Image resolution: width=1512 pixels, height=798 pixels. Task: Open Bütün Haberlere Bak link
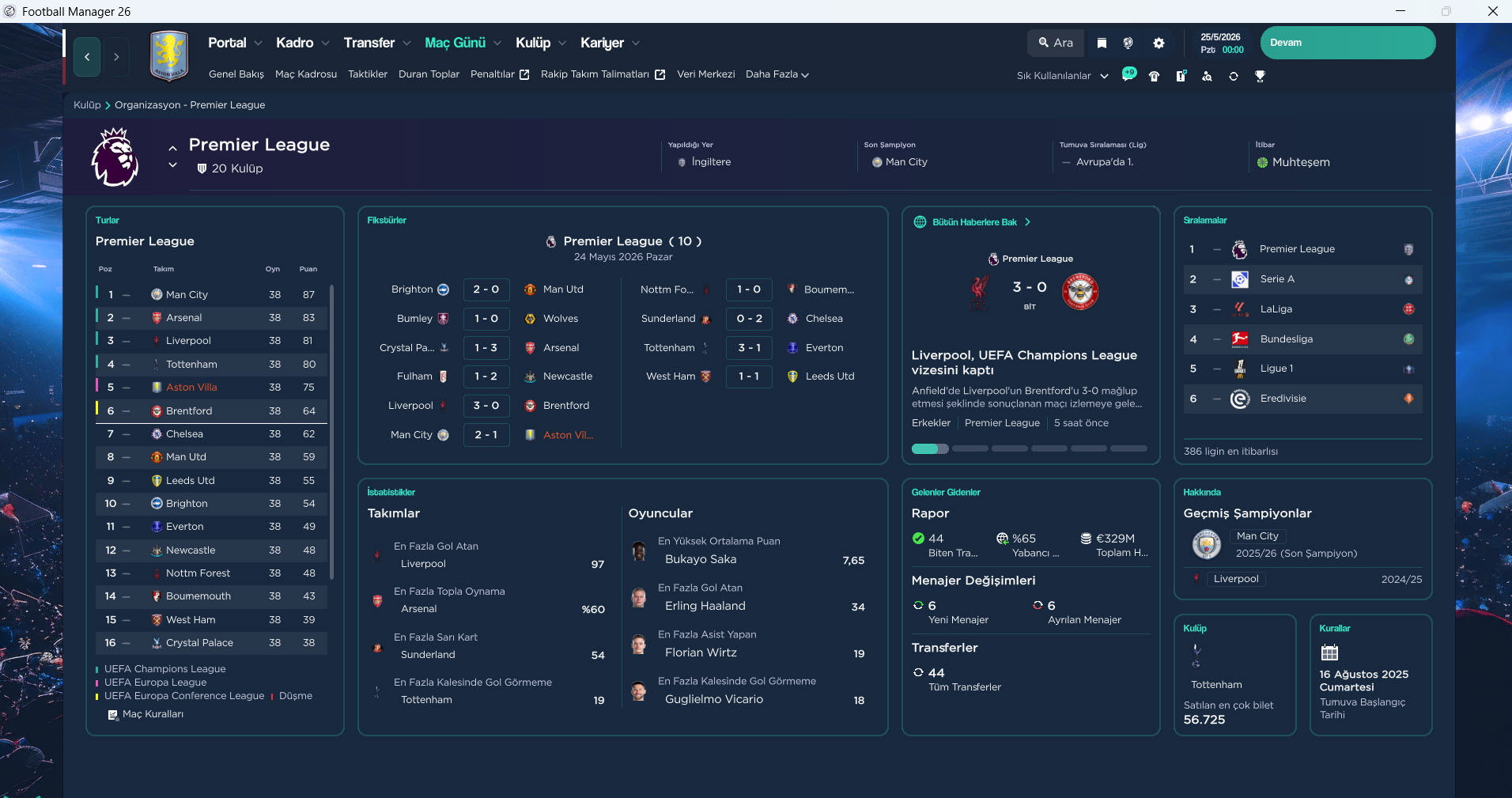pyautogui.click(x=974, y=222)
